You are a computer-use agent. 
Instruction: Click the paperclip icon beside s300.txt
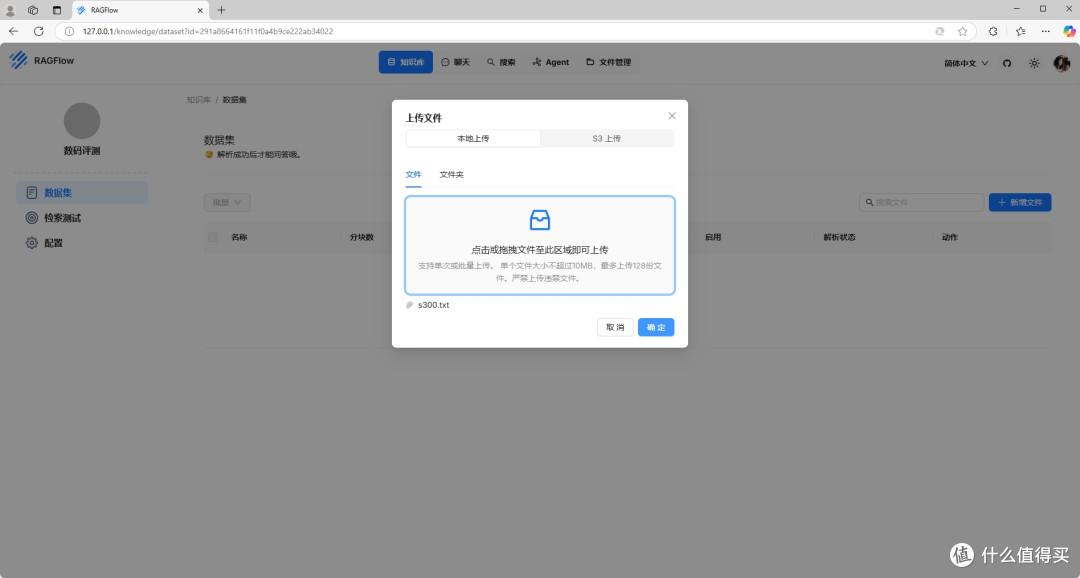pyautogui.click(x=410, y=305)
